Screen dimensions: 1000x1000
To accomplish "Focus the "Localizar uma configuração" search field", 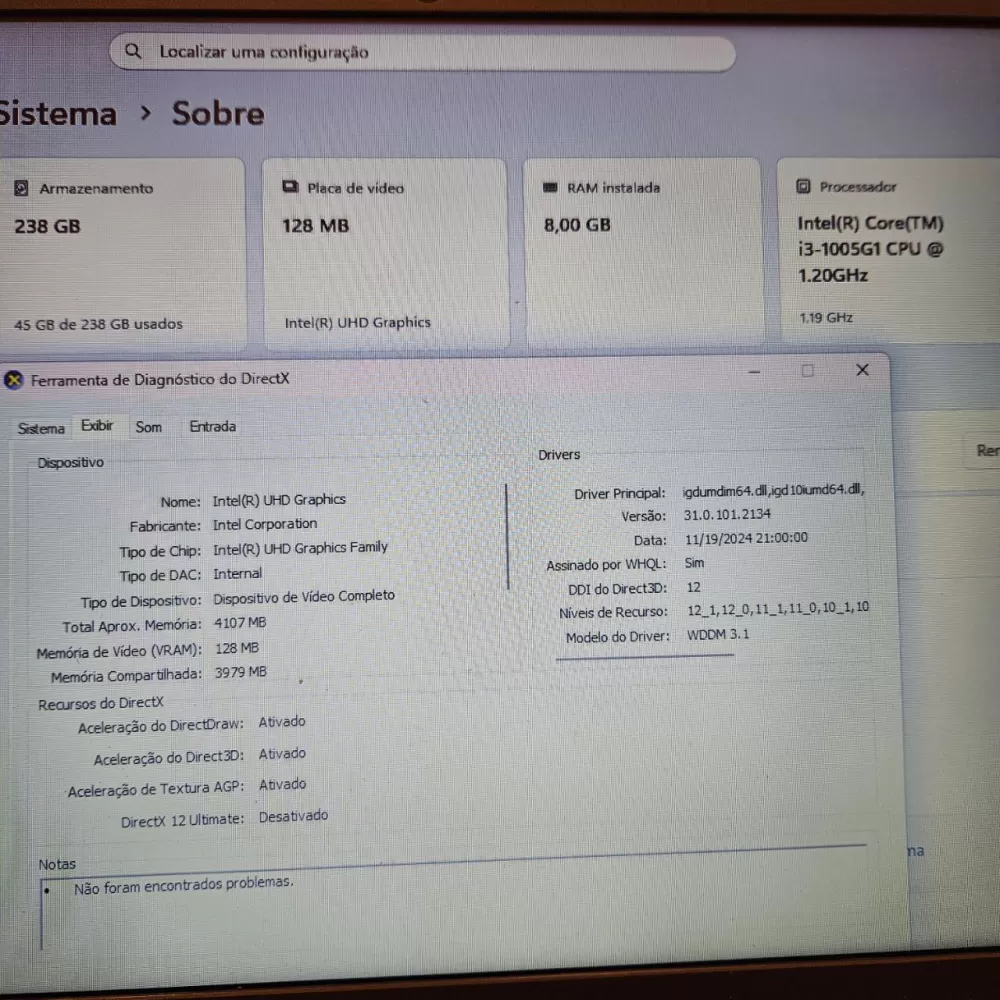I will [422, 53].
